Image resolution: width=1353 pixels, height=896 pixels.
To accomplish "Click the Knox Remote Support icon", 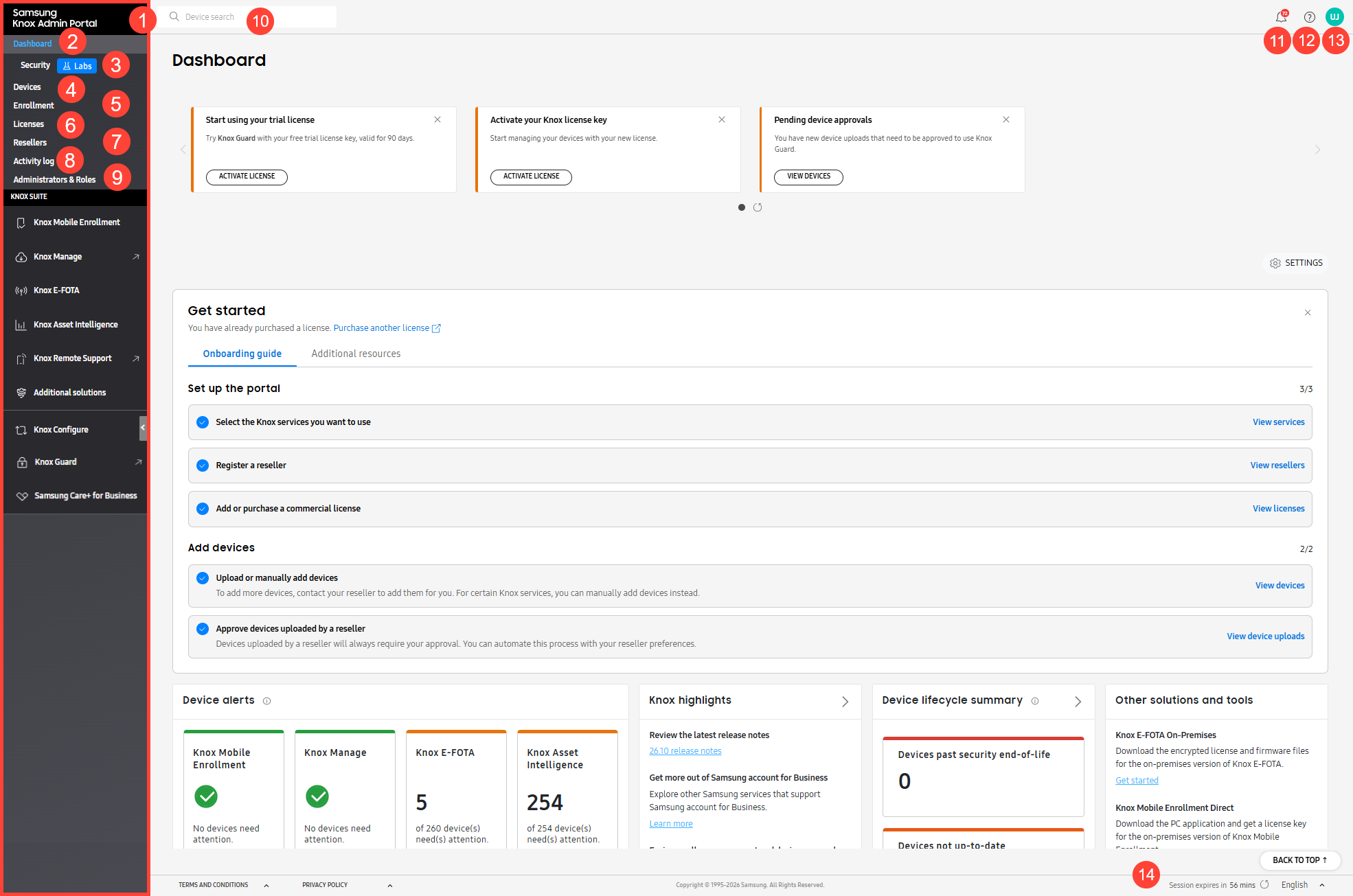I will tap(21, 358).
